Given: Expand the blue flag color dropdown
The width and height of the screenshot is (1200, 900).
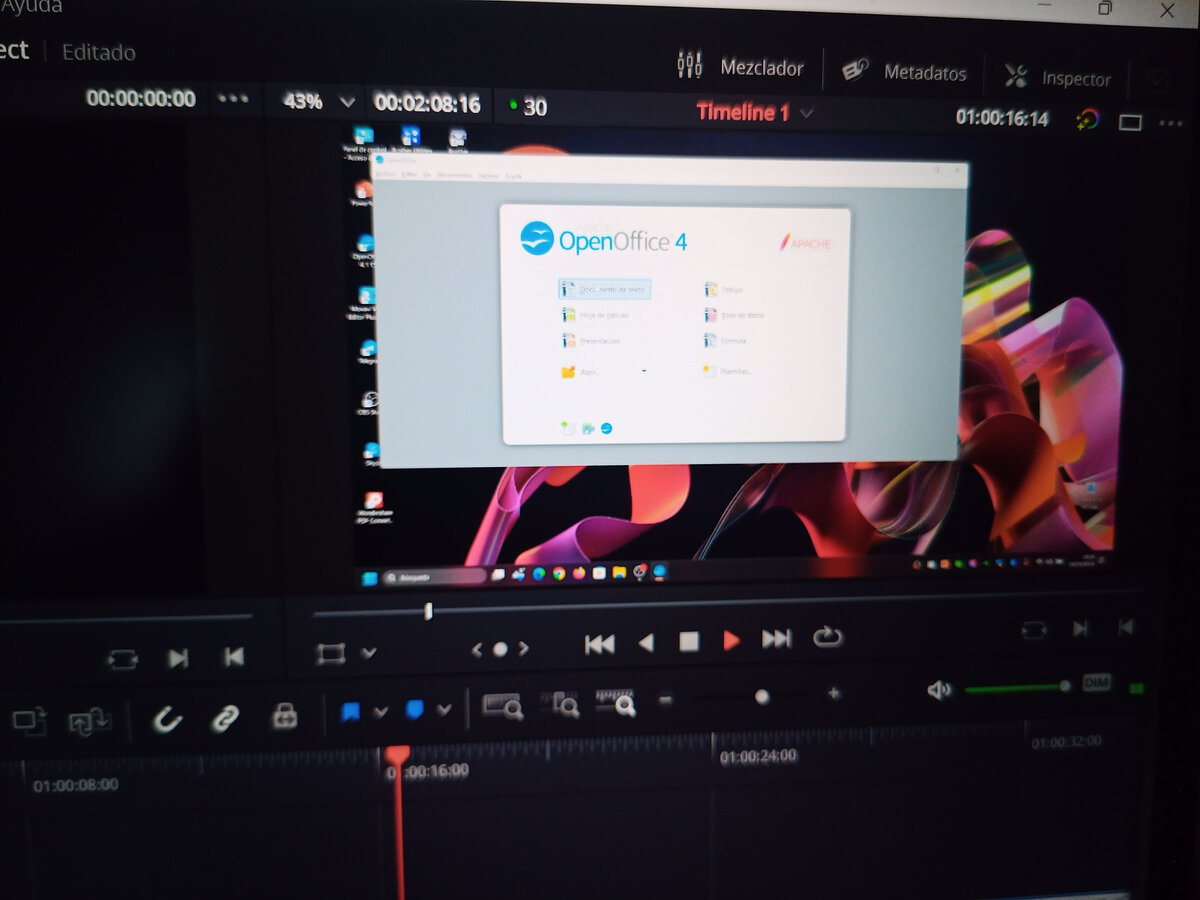Looking at the screenshot, I should [380, 712].
